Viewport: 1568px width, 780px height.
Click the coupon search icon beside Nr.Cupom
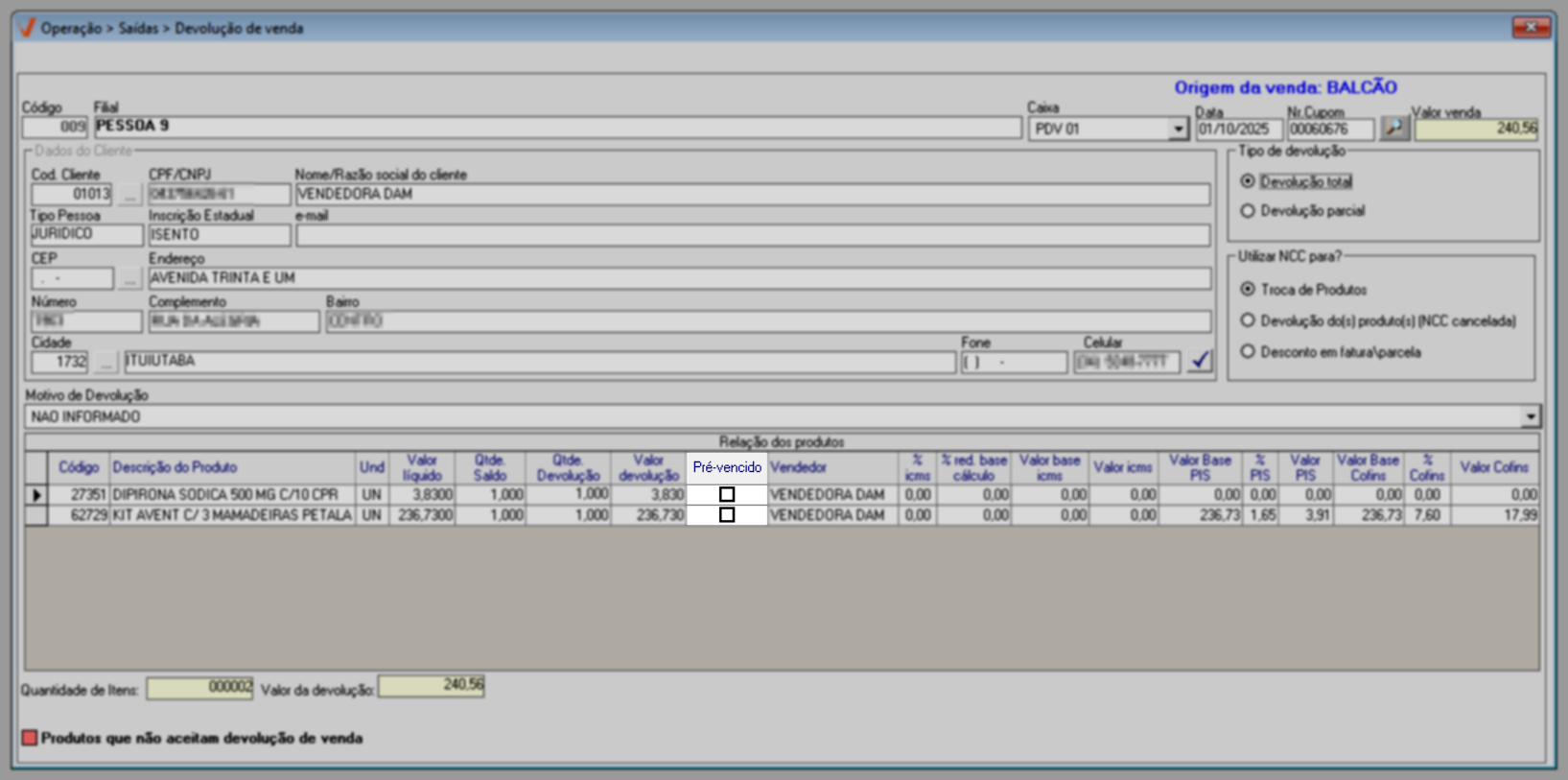coord(1394,128)
